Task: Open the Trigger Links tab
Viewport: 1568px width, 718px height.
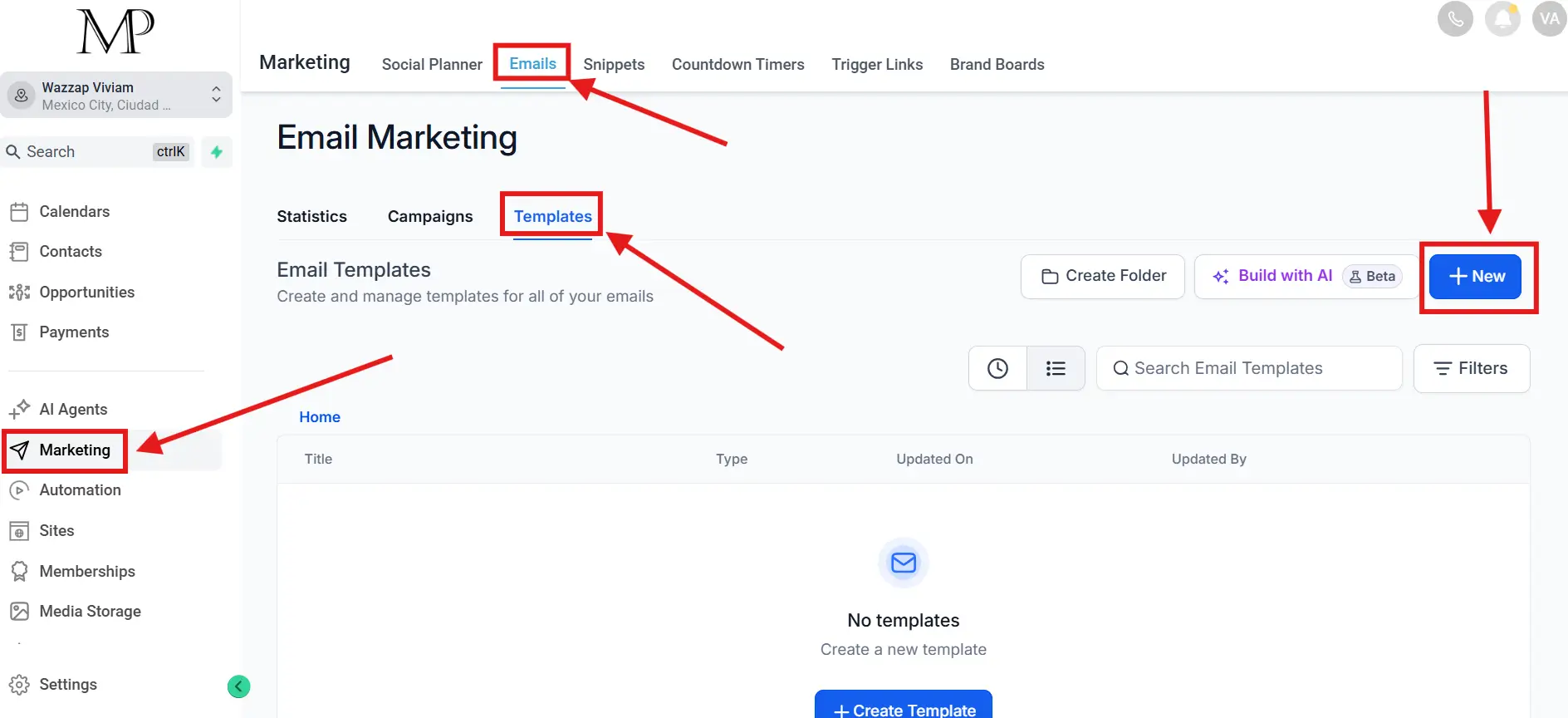Action: 877,65
